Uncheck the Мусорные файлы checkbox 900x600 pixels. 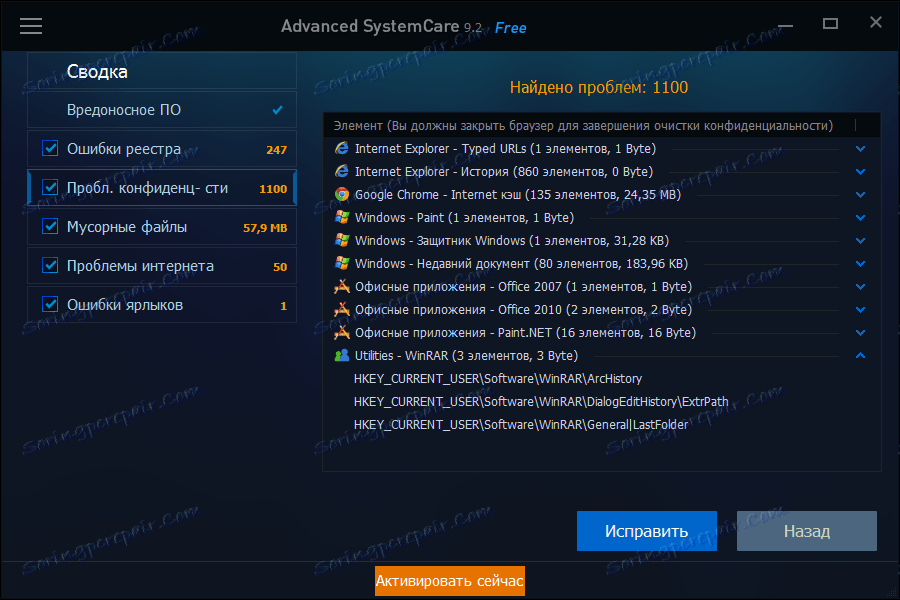tap(51, 227)
